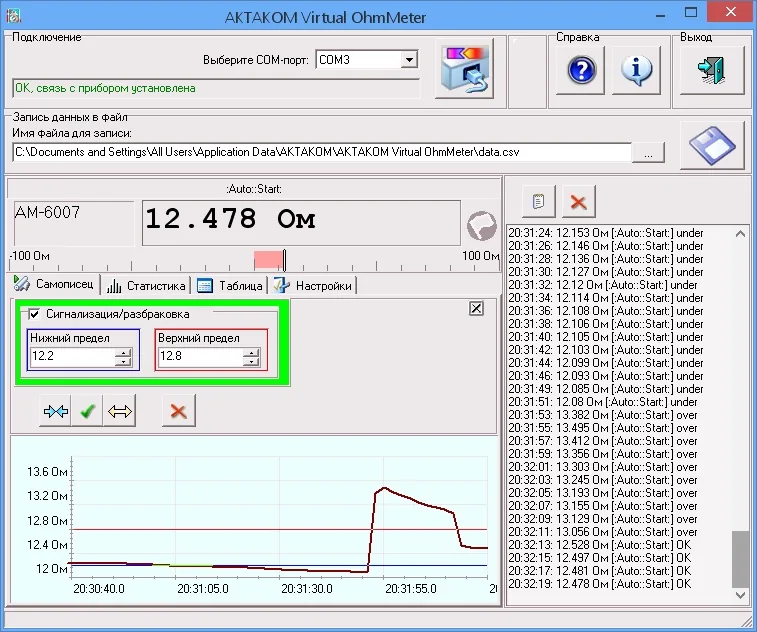Increase the Нижний предел value
Viewport: 757px width, 632px height.
click(123, 352)
